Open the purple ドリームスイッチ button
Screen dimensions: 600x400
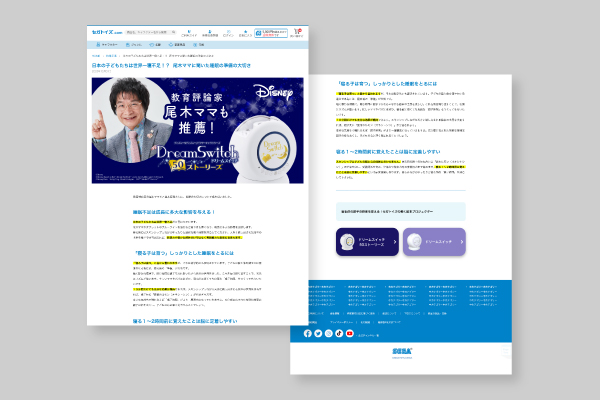point(434,242)
